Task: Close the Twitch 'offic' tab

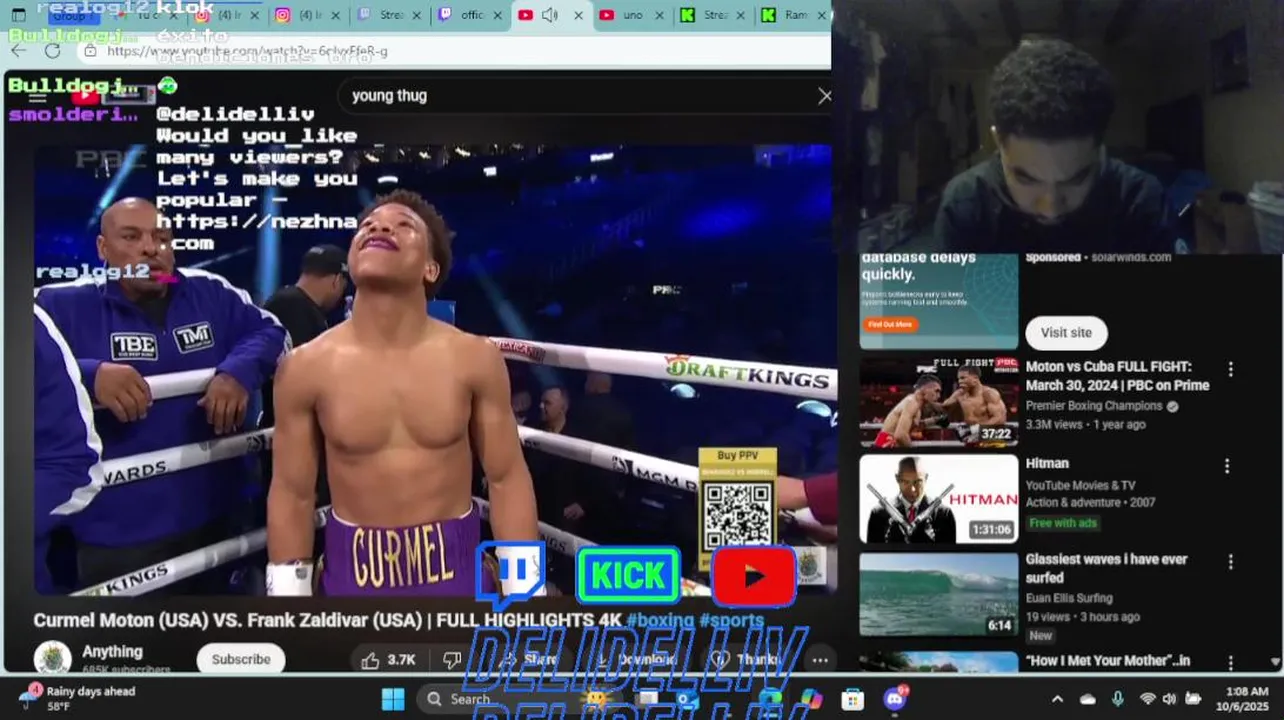Action: 497,15
